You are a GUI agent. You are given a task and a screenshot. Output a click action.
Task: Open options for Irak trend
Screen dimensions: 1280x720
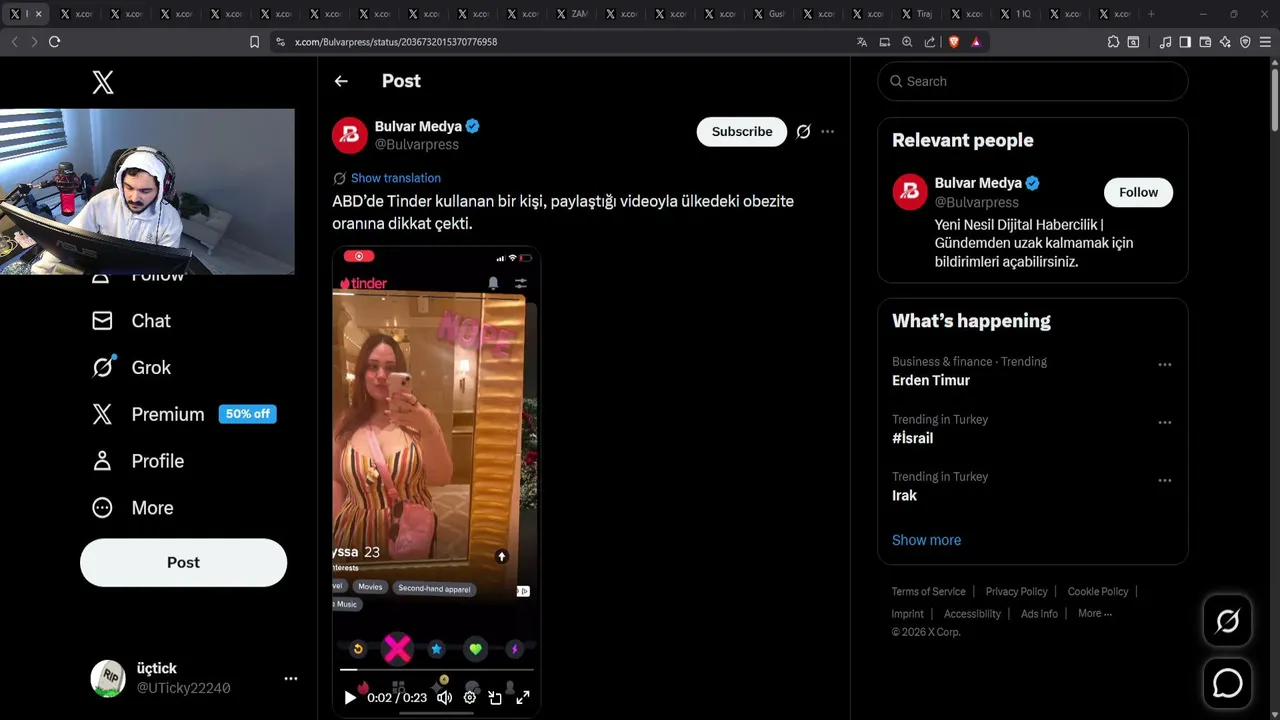click(1165, 481)
